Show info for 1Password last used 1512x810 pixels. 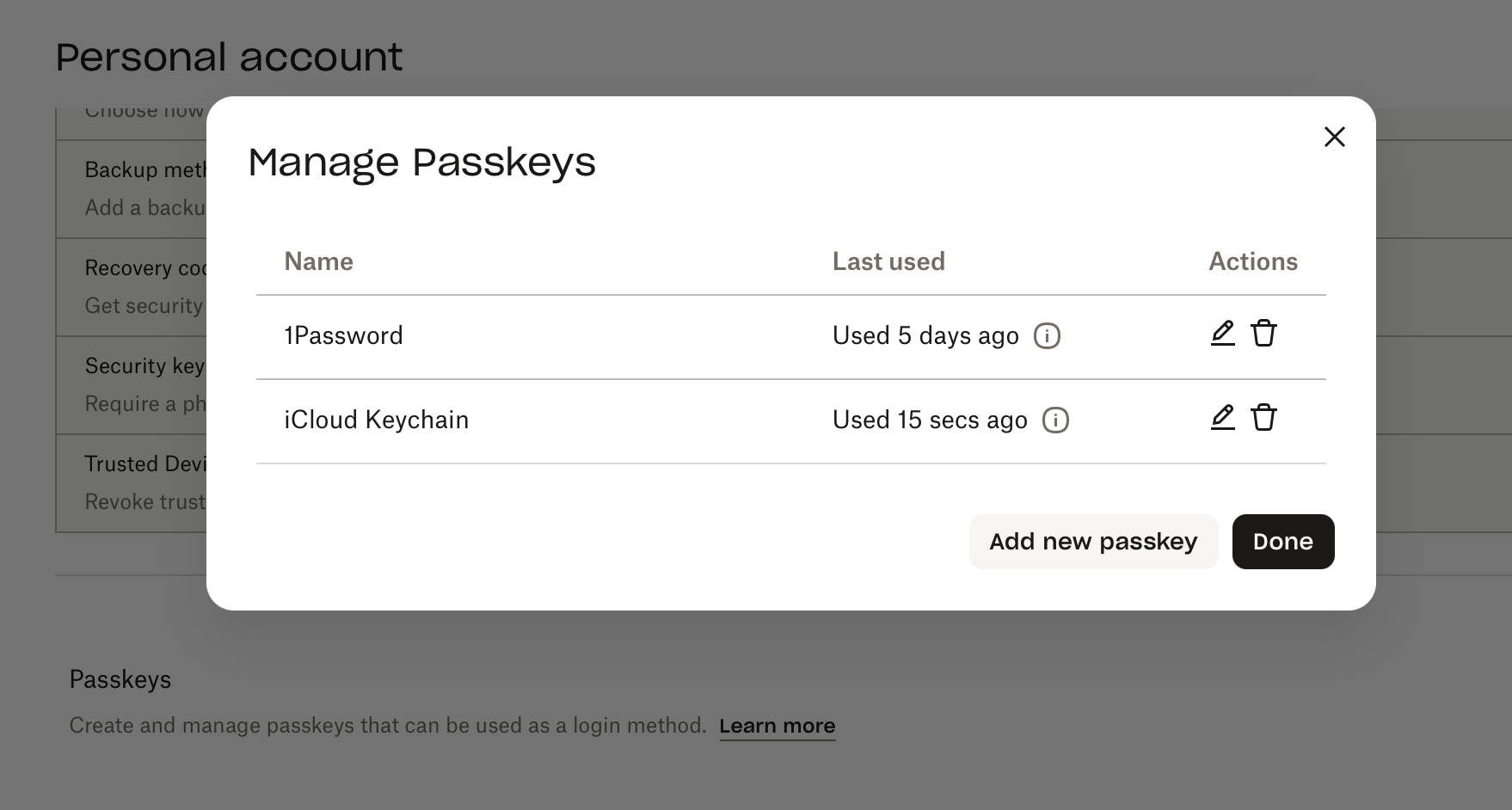click(x=1047, y=335)
